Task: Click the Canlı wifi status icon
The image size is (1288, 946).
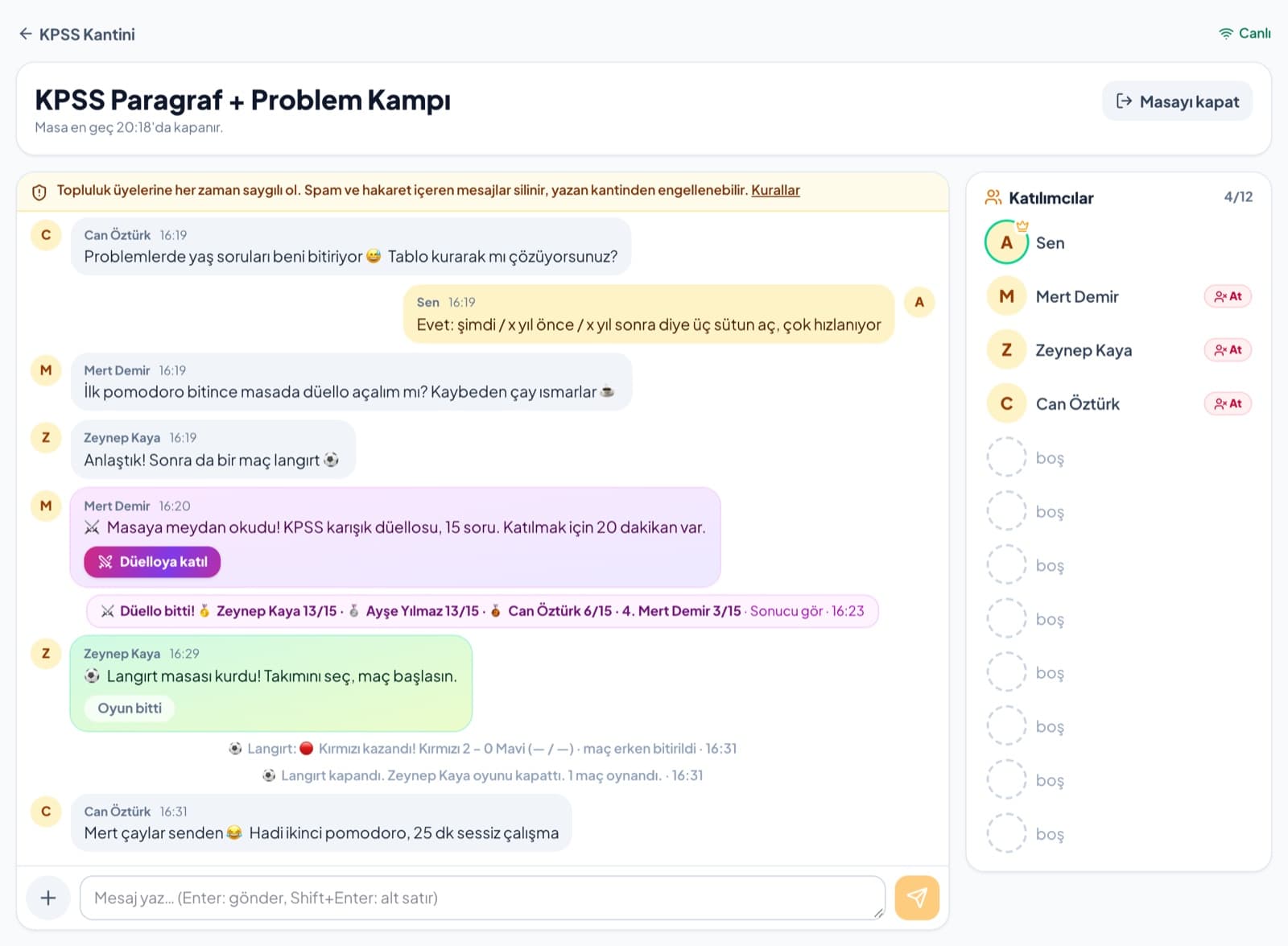Action: click(1225, 33)
